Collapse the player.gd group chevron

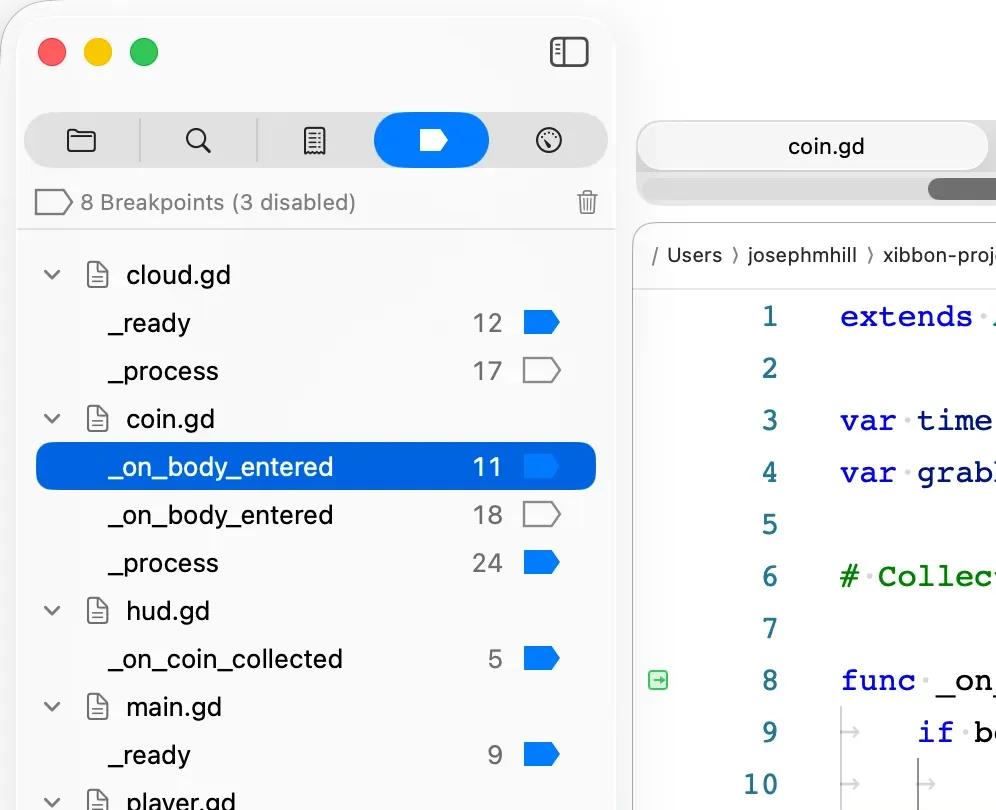52,800
